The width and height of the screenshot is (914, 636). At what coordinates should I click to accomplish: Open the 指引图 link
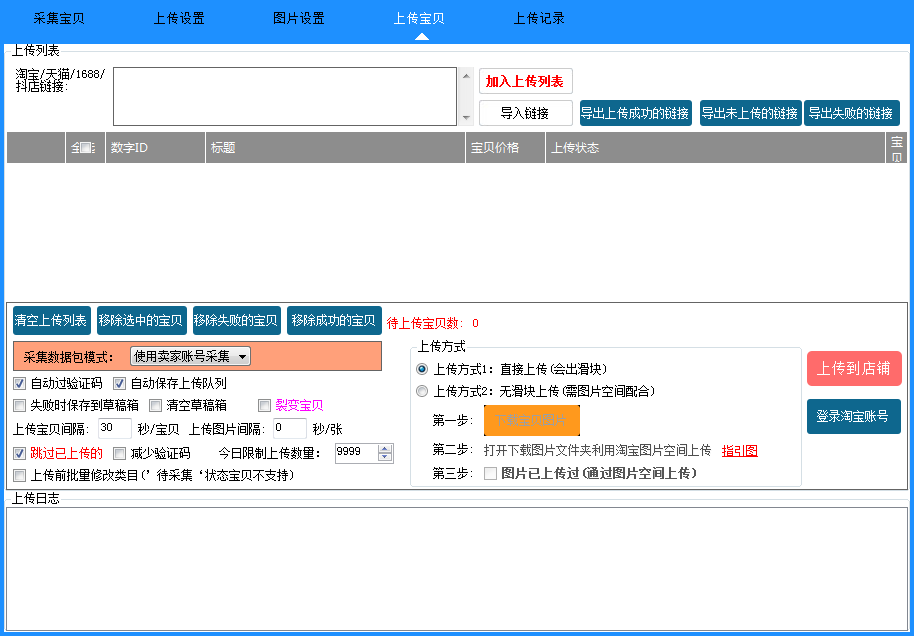pyautogui.click(x=740, y=451)
